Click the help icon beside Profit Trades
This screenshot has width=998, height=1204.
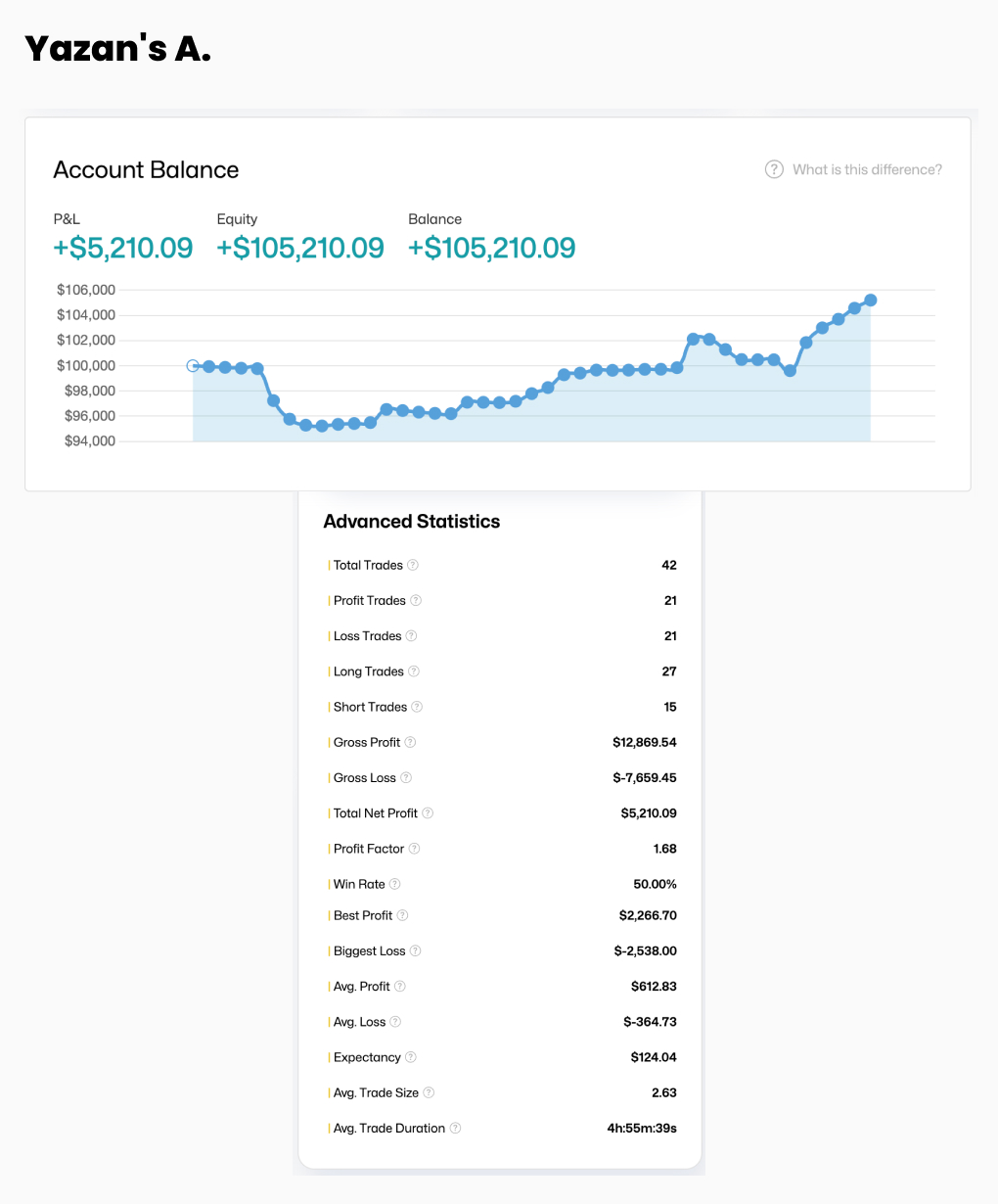416,600
